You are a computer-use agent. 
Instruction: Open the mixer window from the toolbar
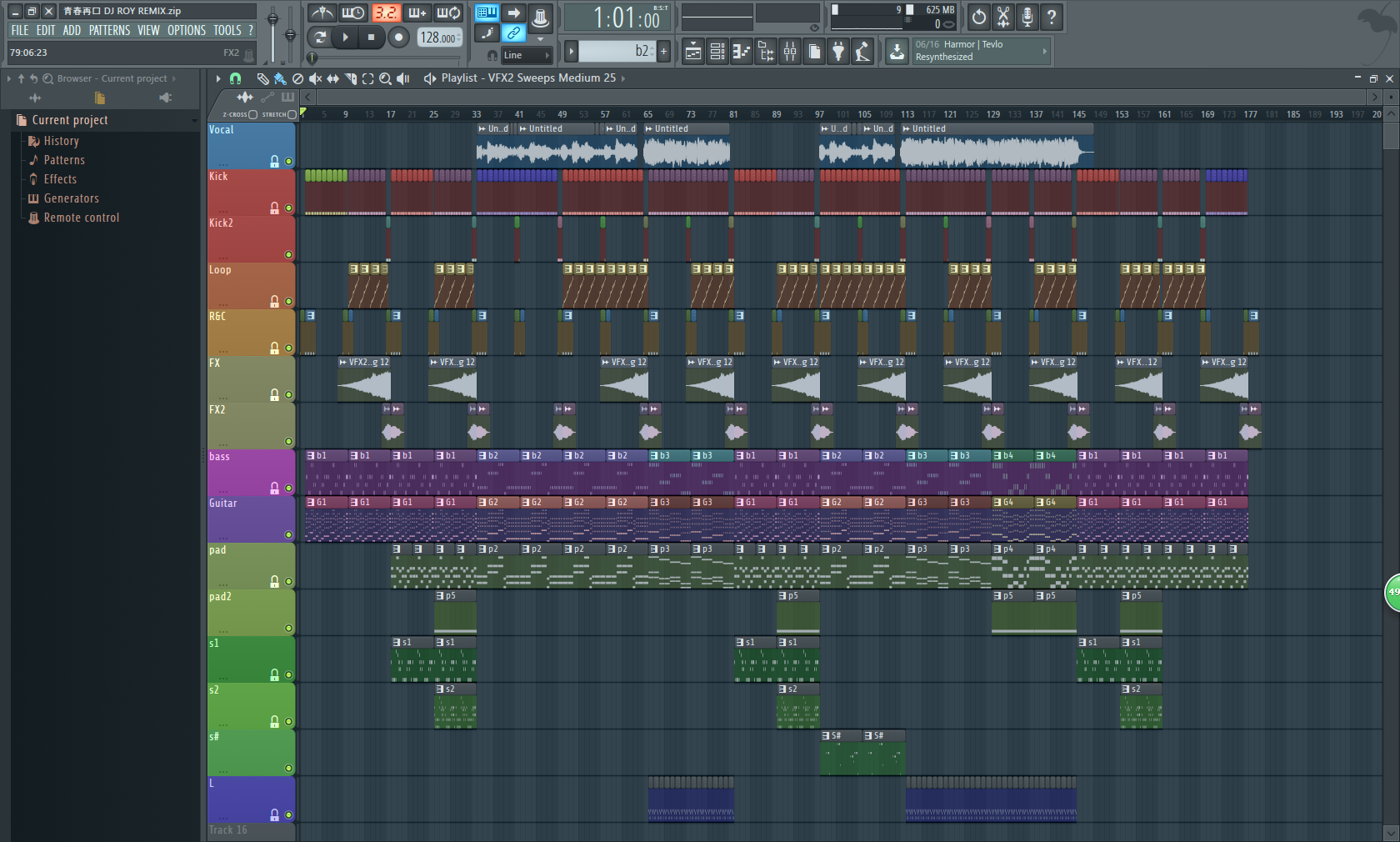[789, 52]
